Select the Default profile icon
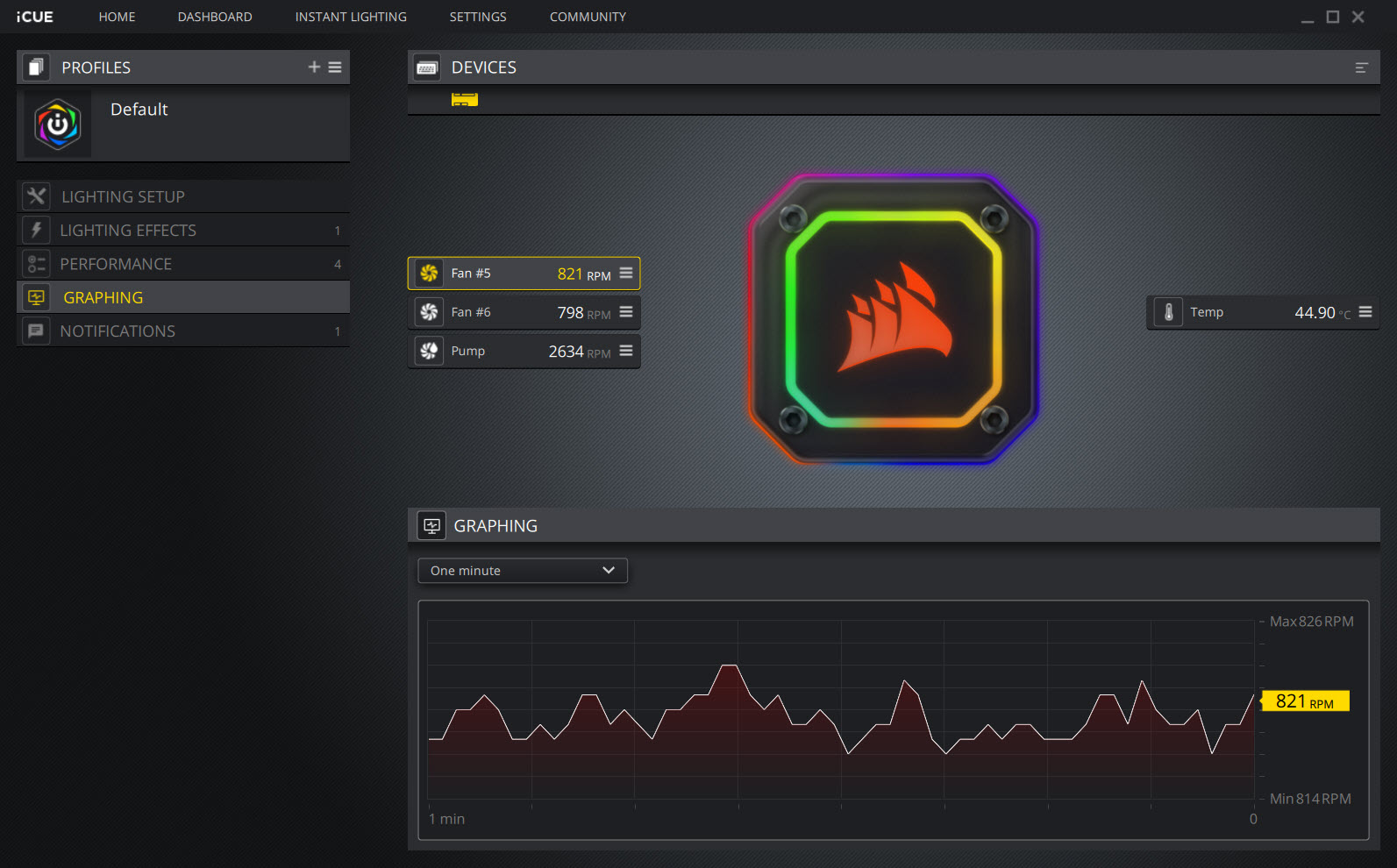Image resolution: width=1397 pixels, height=868 pixels. click(57, 125)
